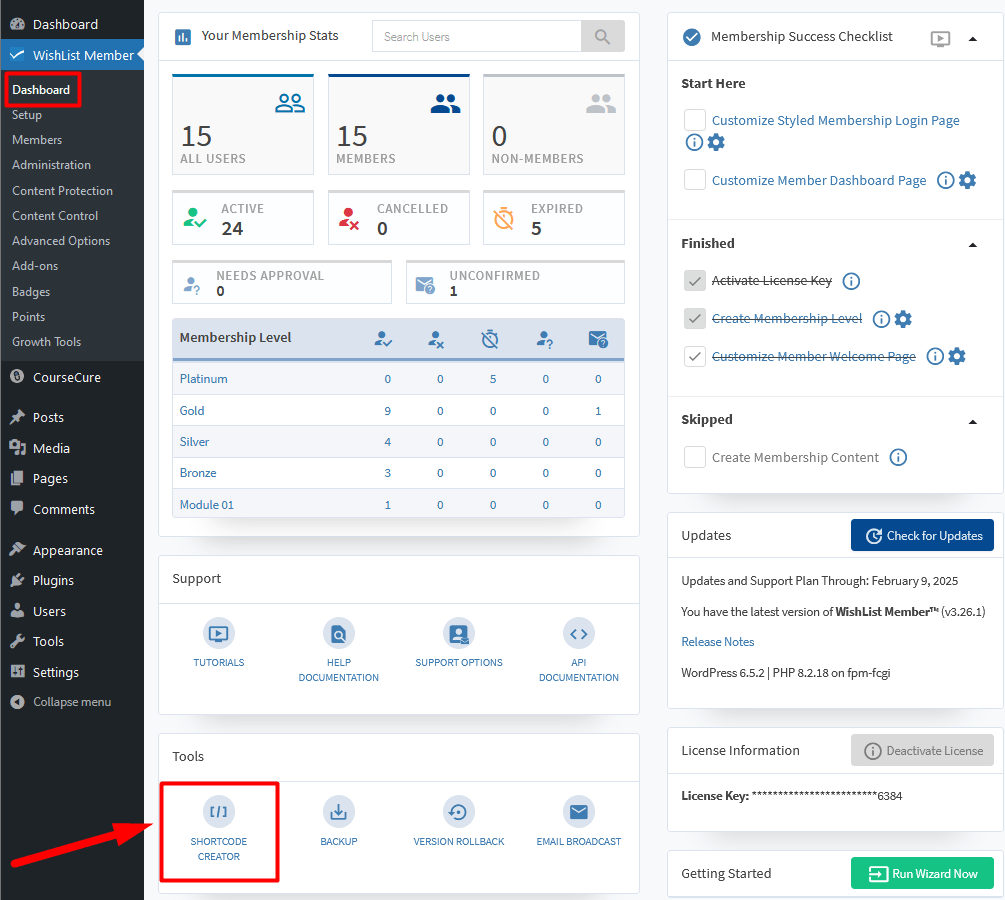Click Bronze active count 3
The height and width of the screenshot is (900, 1005).
[x=388, y=474]
